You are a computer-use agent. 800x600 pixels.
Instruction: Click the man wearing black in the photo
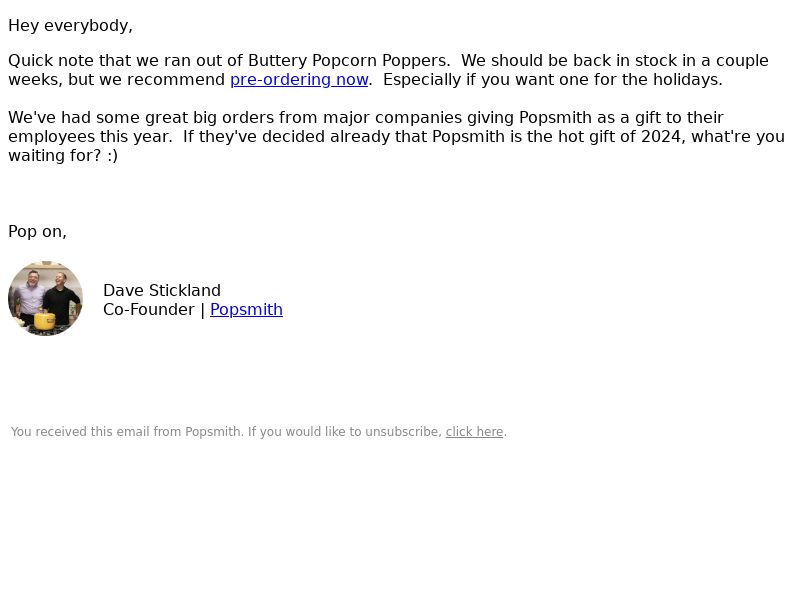tap(62, 299)
